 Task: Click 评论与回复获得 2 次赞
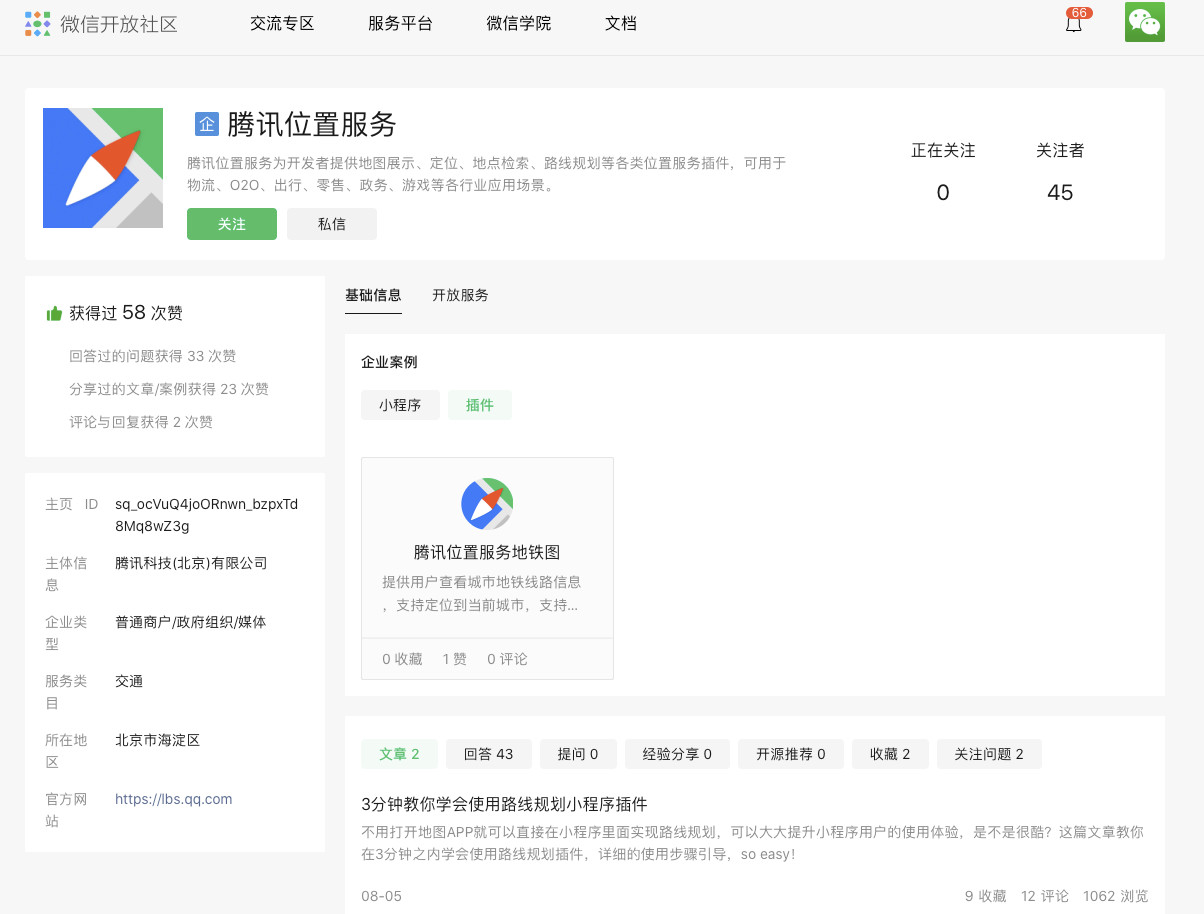[x=141, y=422]
